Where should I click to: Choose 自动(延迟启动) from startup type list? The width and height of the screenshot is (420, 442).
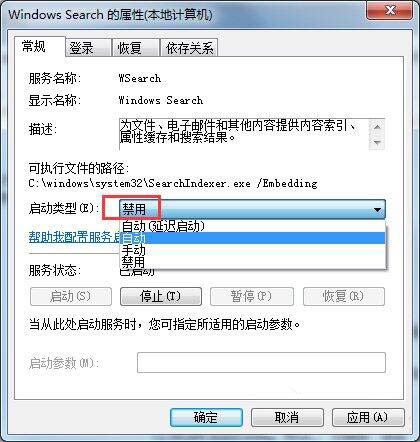pyautogui.click(x=252, y=226)
